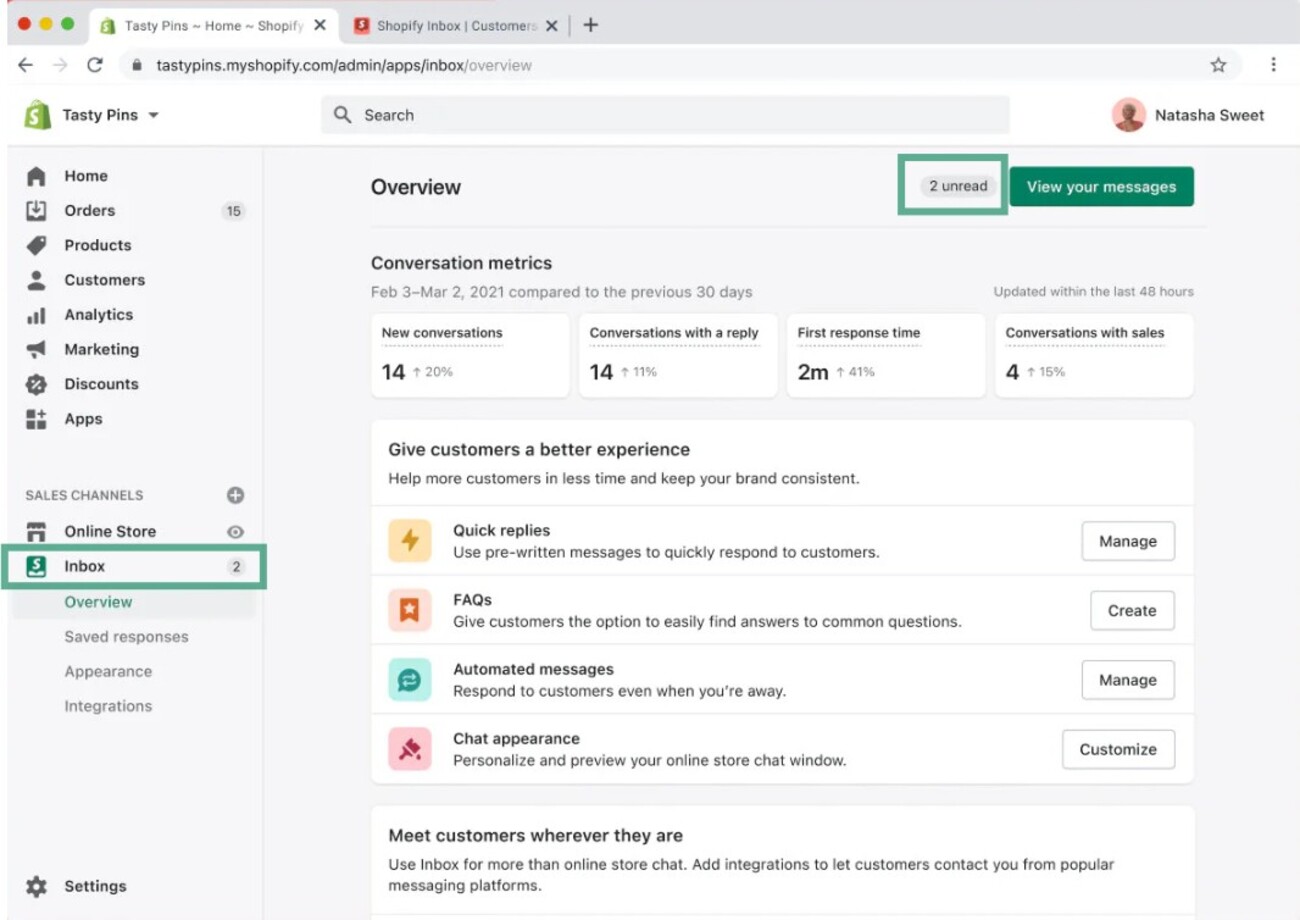Click the plus icon beside Sales Channels
Image resolution: width=1300 pixels, height=920 pixels.
pos(234,495)
